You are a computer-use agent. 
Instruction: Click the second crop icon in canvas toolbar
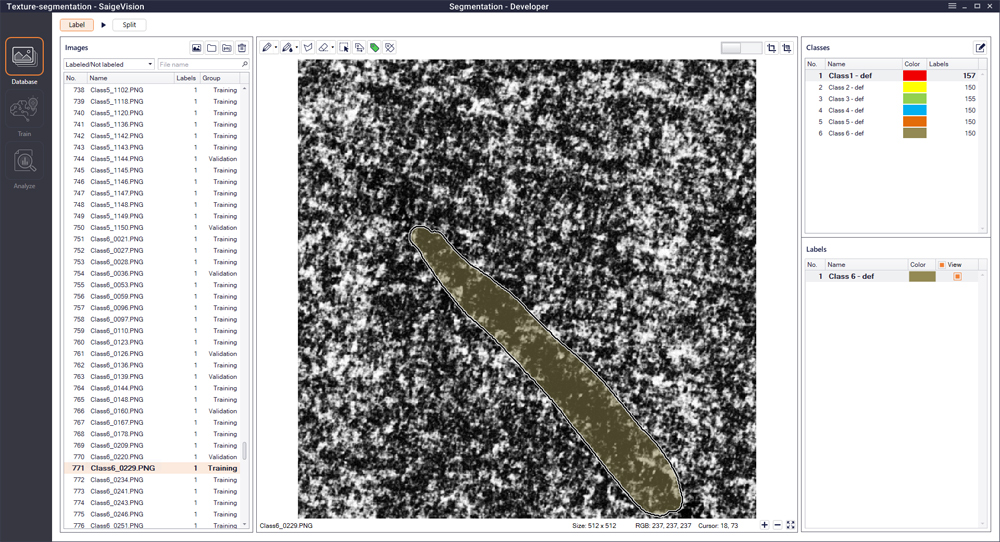click(x=787, y=48)
